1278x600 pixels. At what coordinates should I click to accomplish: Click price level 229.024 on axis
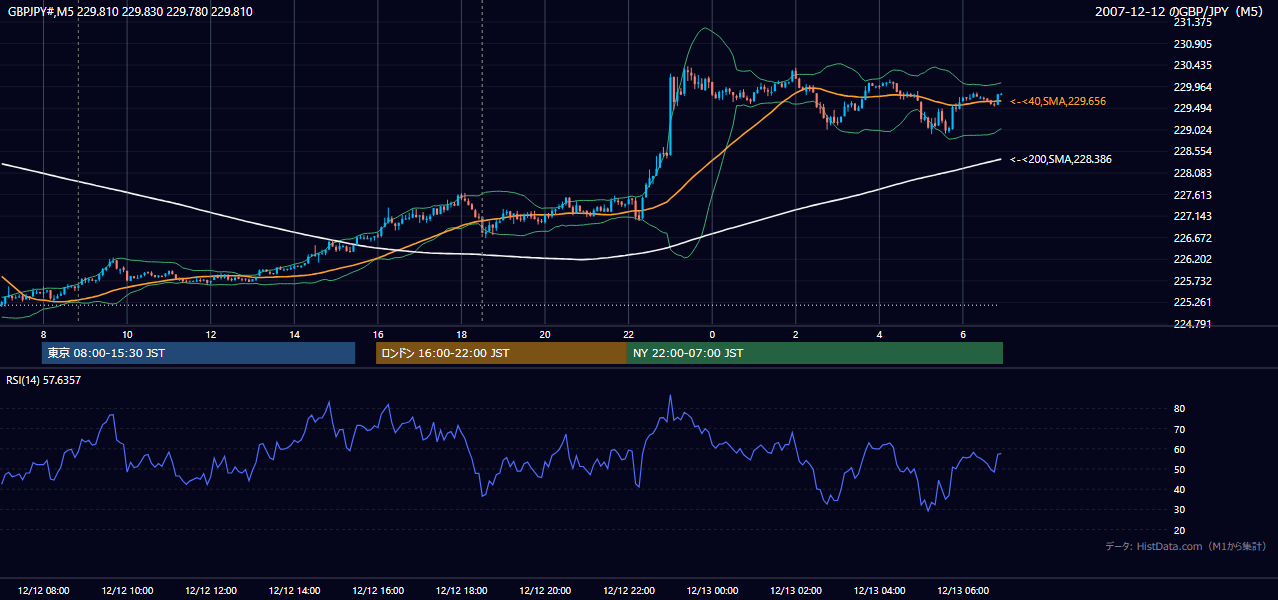click(1192, 130)
